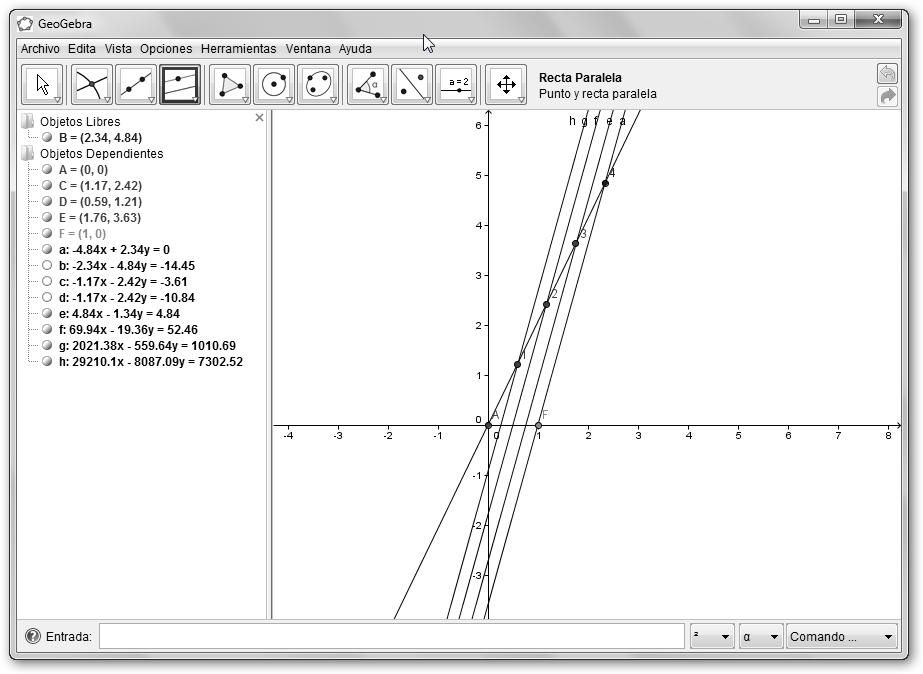The height and width of the screenshot is (674, 923).
Task: Select the Conic through five points tool
Action: [318, 85]
